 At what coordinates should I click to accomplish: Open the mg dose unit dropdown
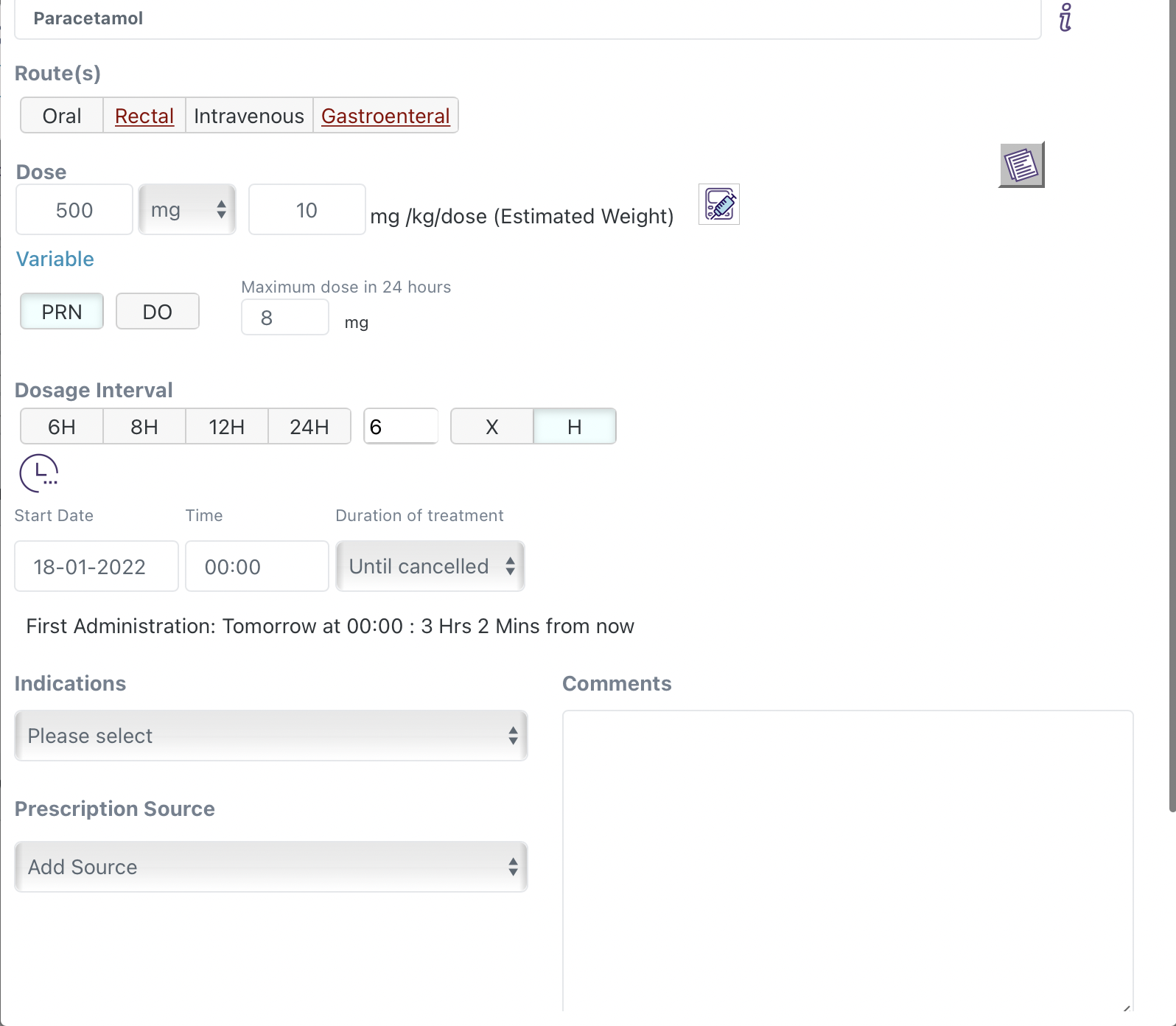click(187, 210)
